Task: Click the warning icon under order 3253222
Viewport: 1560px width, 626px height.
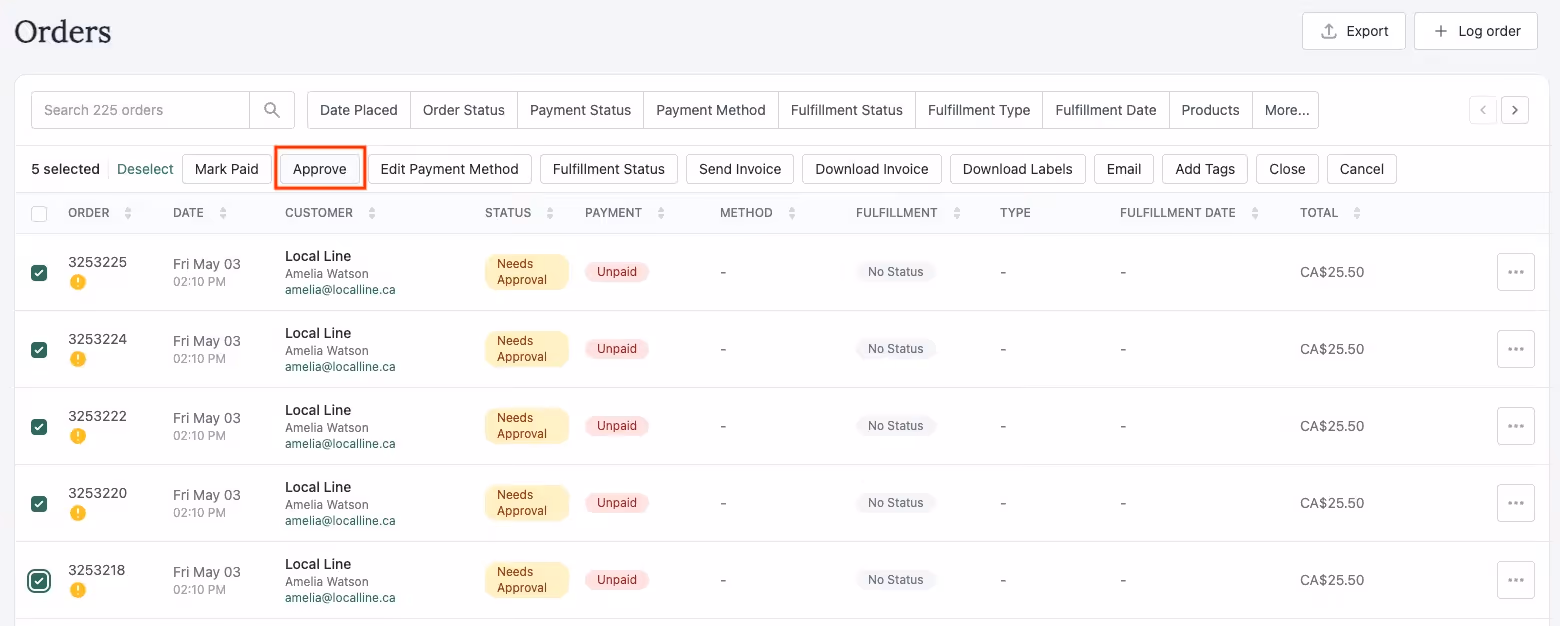Action: (78, 436)
